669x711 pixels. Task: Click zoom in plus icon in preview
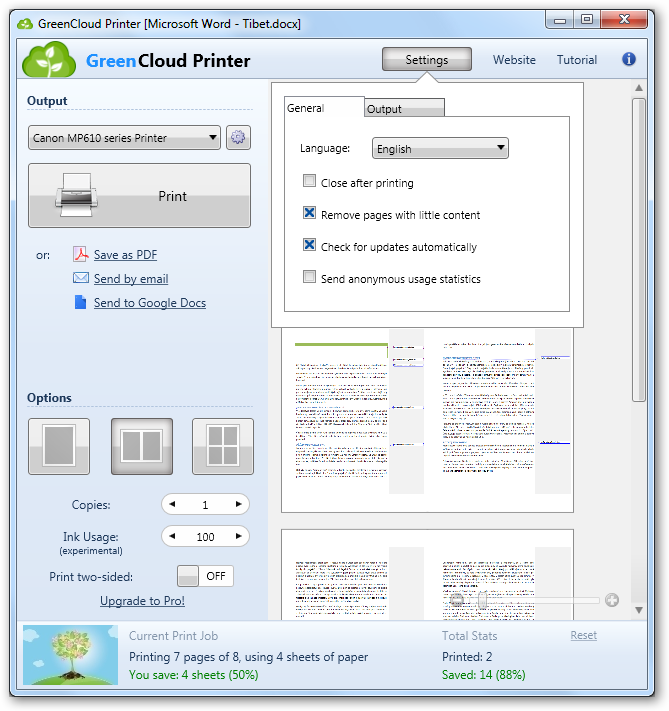coord(612,600)
